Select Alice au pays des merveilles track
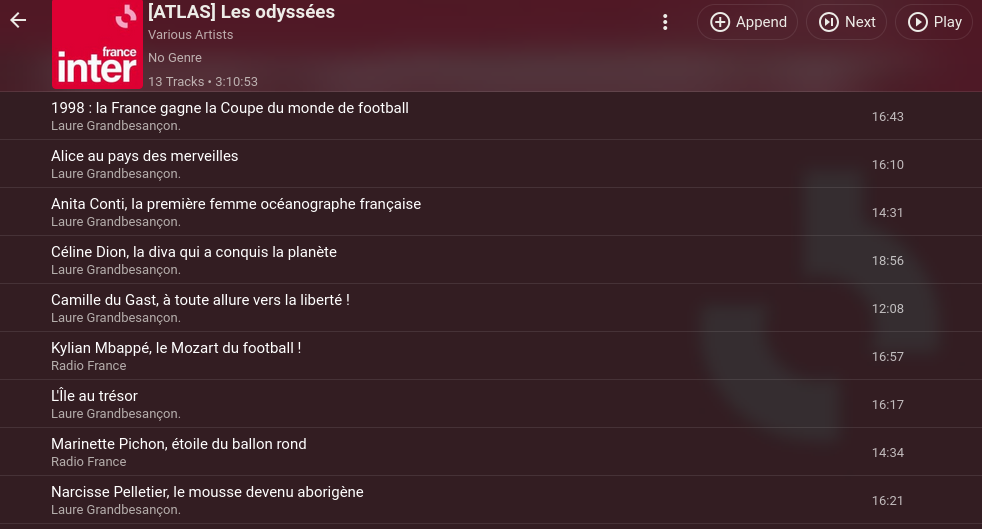The height and width of the screenshot is (529, 982). pyautogui.click(x=491, y=164)
